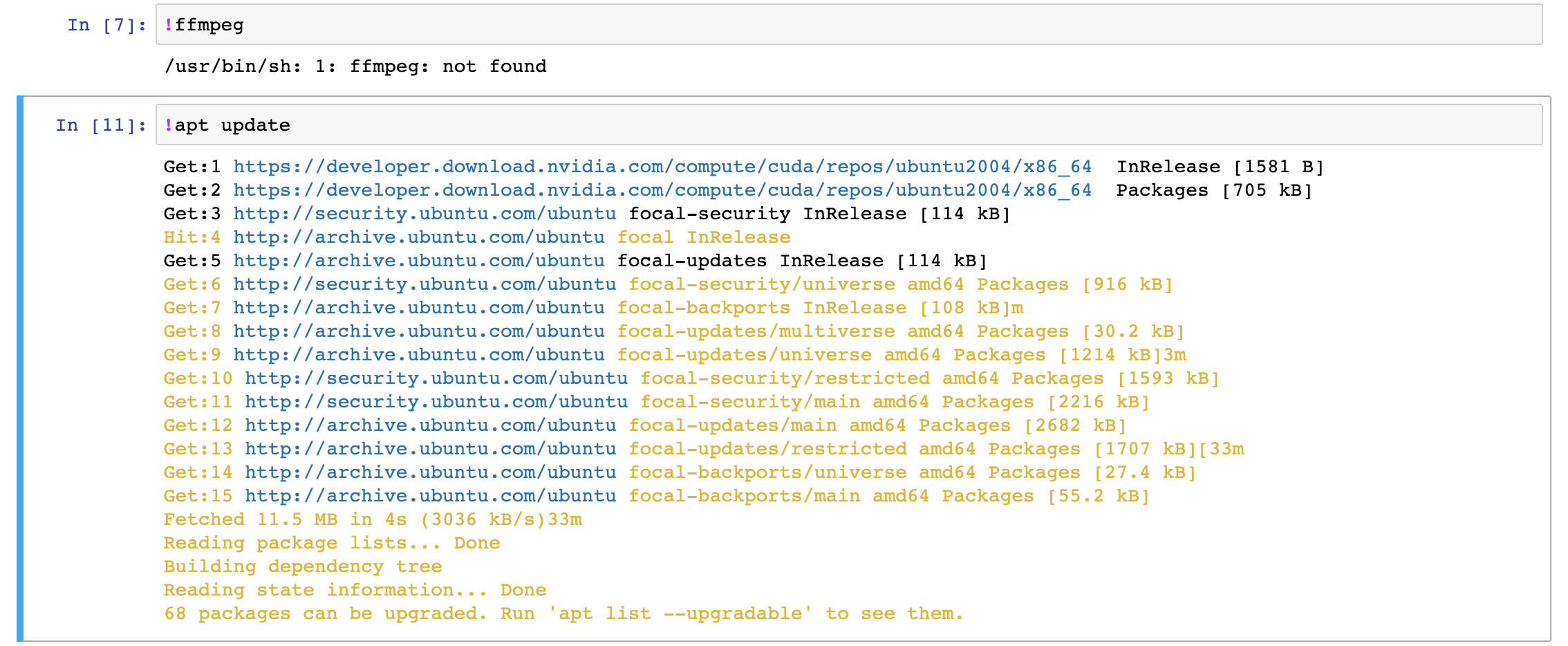Click 'focal-backports/main amd64 Packages [55.2 kB]' text
Image resolution: width=1568 pixels, height=646 pixels.
(890, 496)
